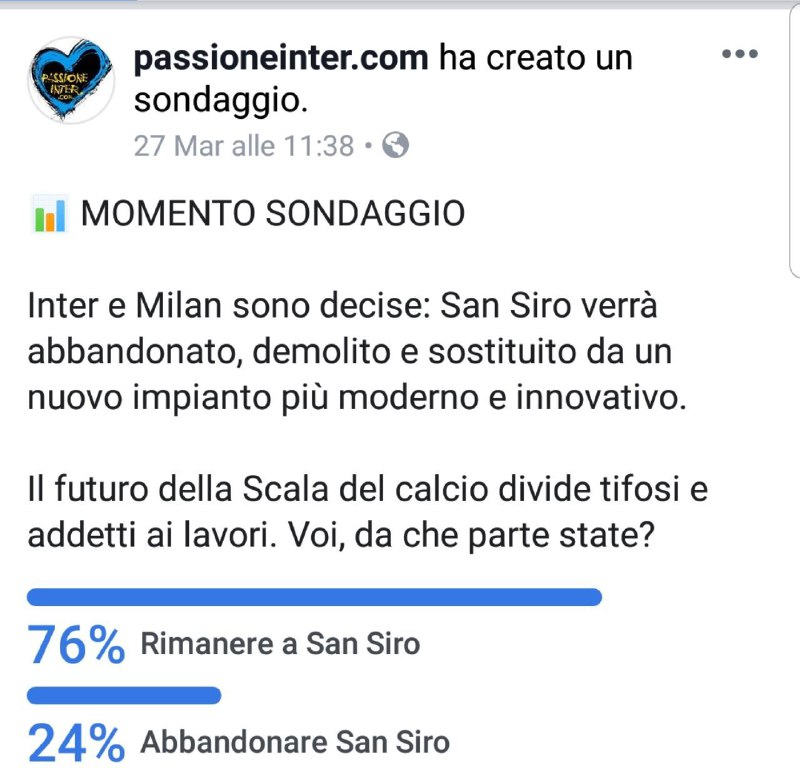Click the 24% blue result bar
800x769 pixels.
pos(124,695)
